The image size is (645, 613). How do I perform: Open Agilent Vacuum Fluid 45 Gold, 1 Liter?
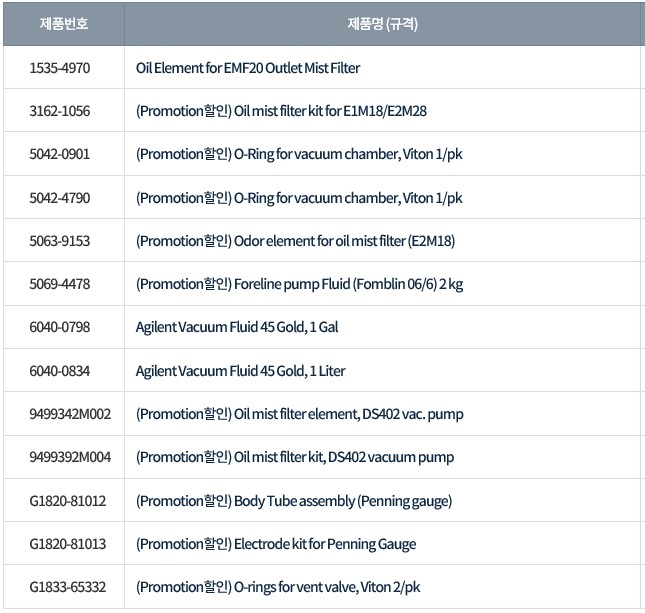pos(240,371)
